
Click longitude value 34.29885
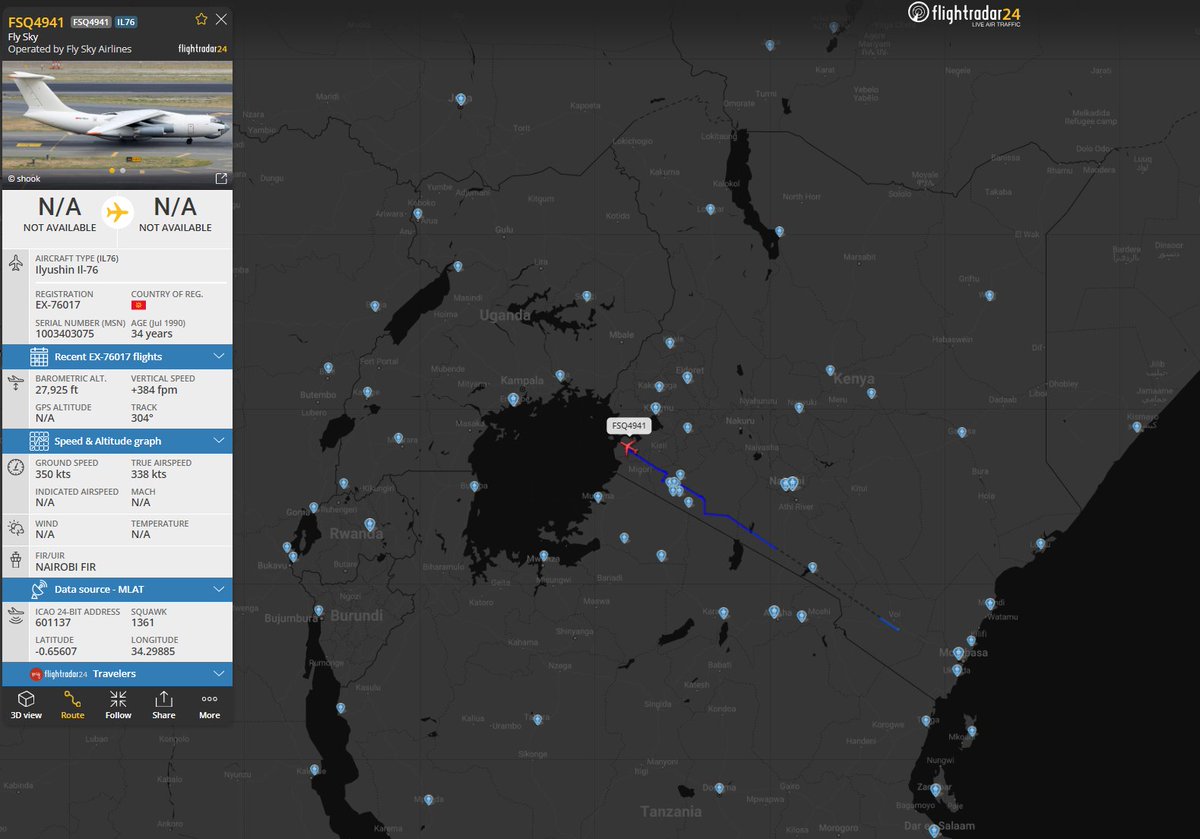[x=153, y=651]
